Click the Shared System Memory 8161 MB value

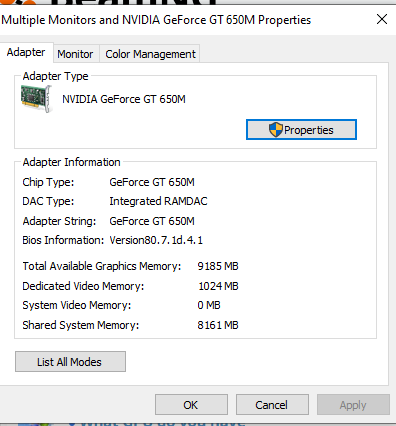coord(218,325)
